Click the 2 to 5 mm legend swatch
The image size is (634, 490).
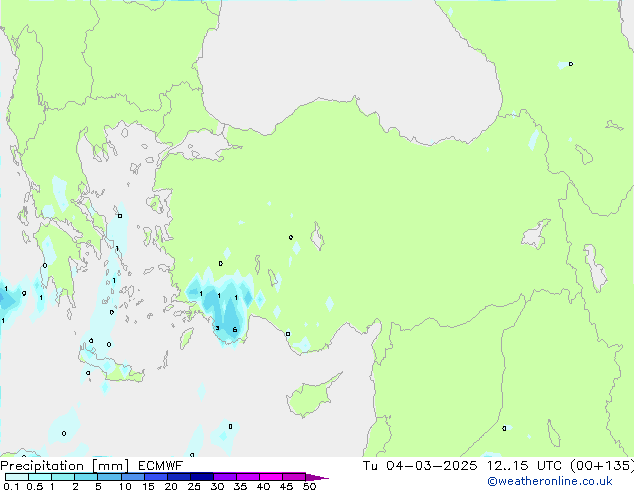pos(86,477)
